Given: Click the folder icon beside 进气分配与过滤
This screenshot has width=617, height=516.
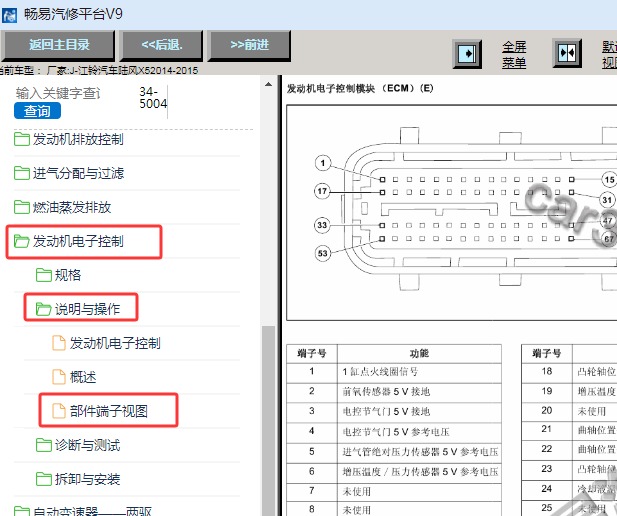Looking at the screenshot, I should click(x=22, y=173).
